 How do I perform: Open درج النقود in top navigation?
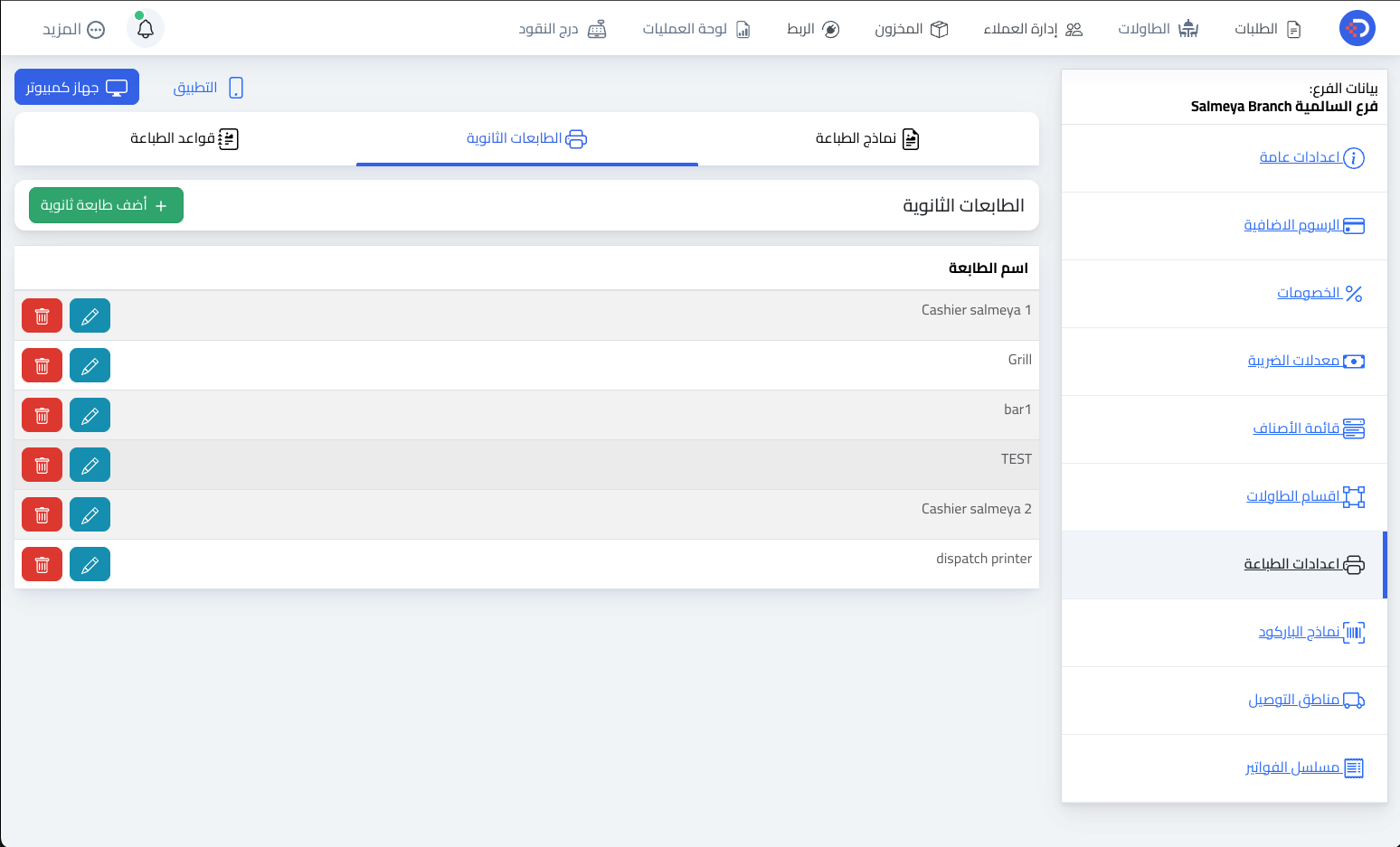[563, 29]
